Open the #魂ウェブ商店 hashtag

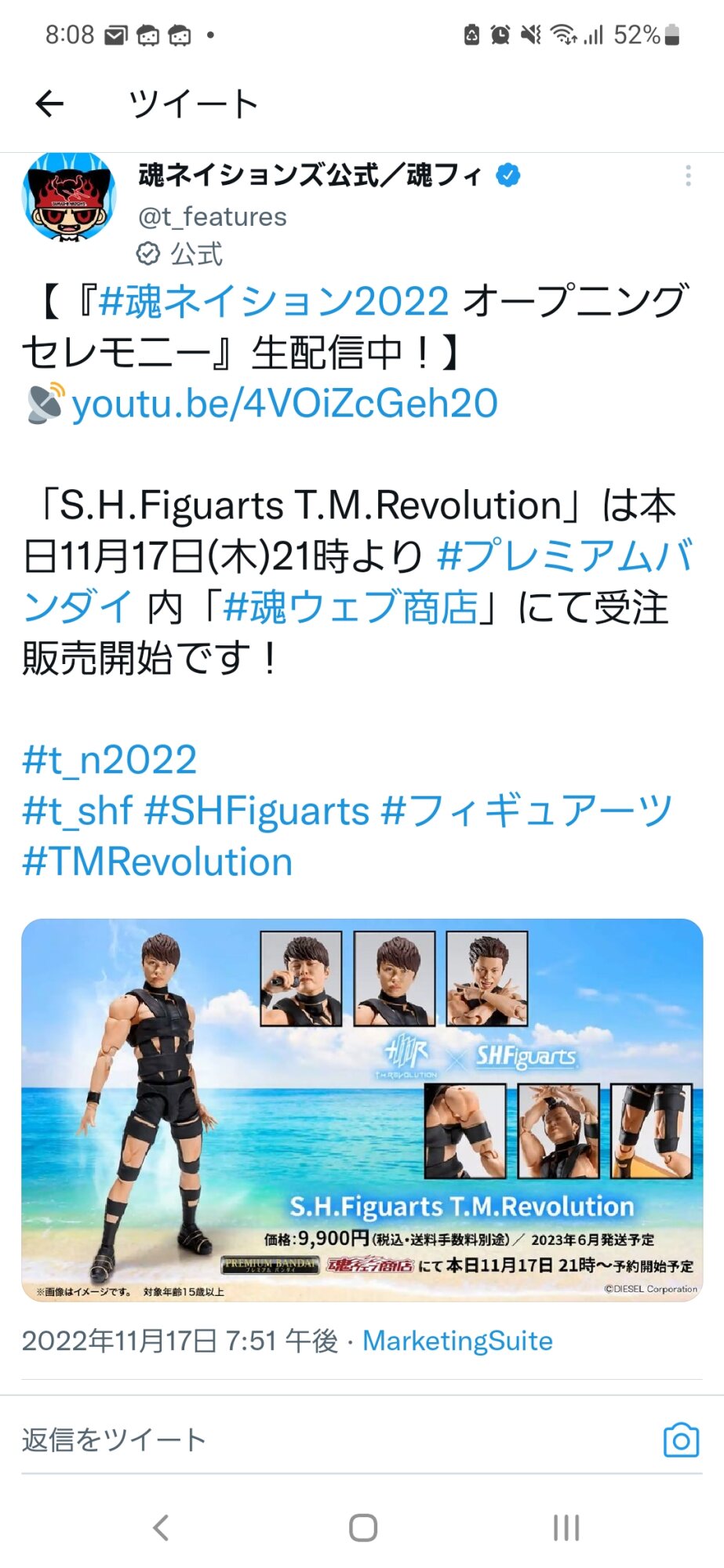click(351, 607)
